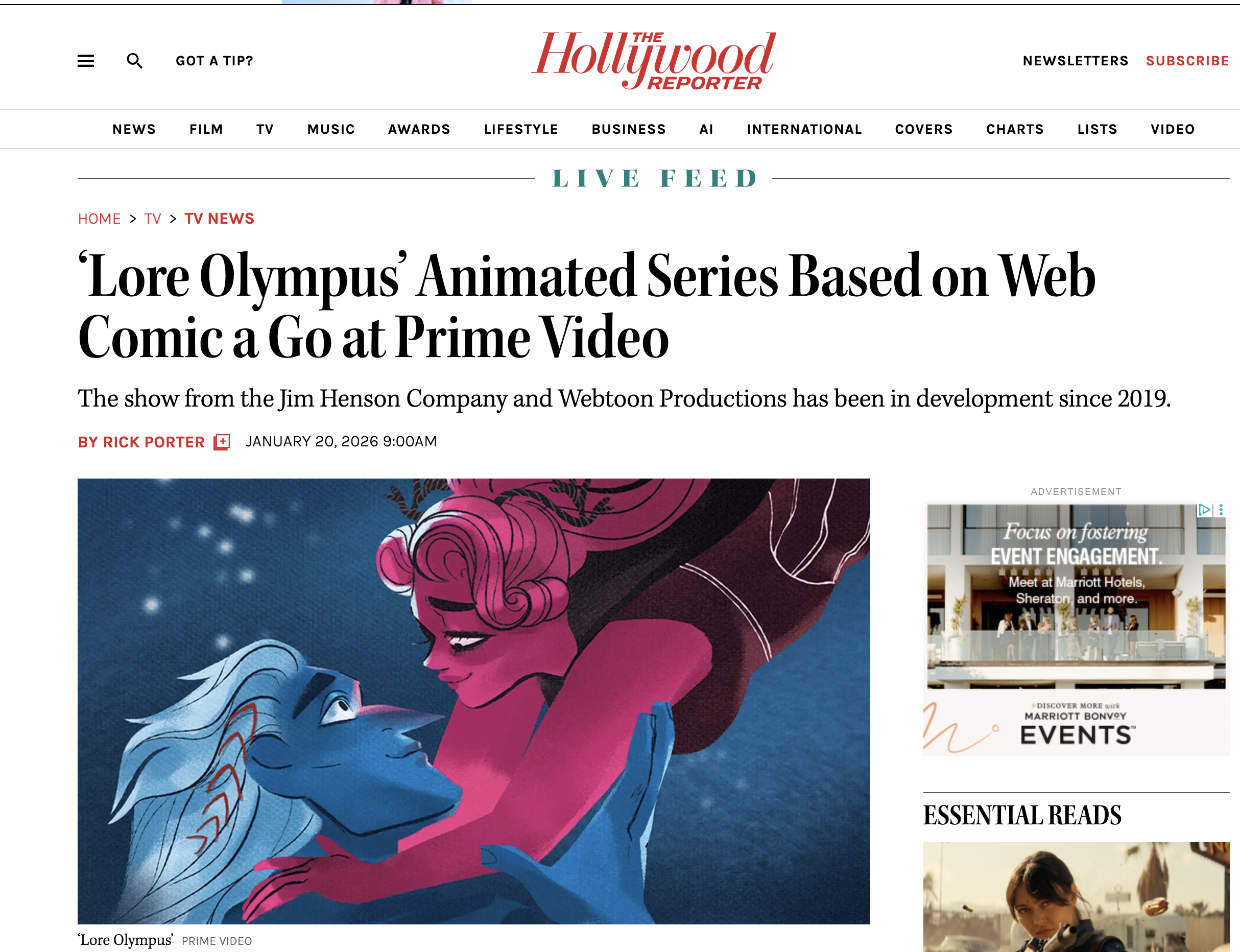Open the Marriott Bonvoy Events advertisement
This screenshot has height=952, width=1240.
[x=1076, y=629]
